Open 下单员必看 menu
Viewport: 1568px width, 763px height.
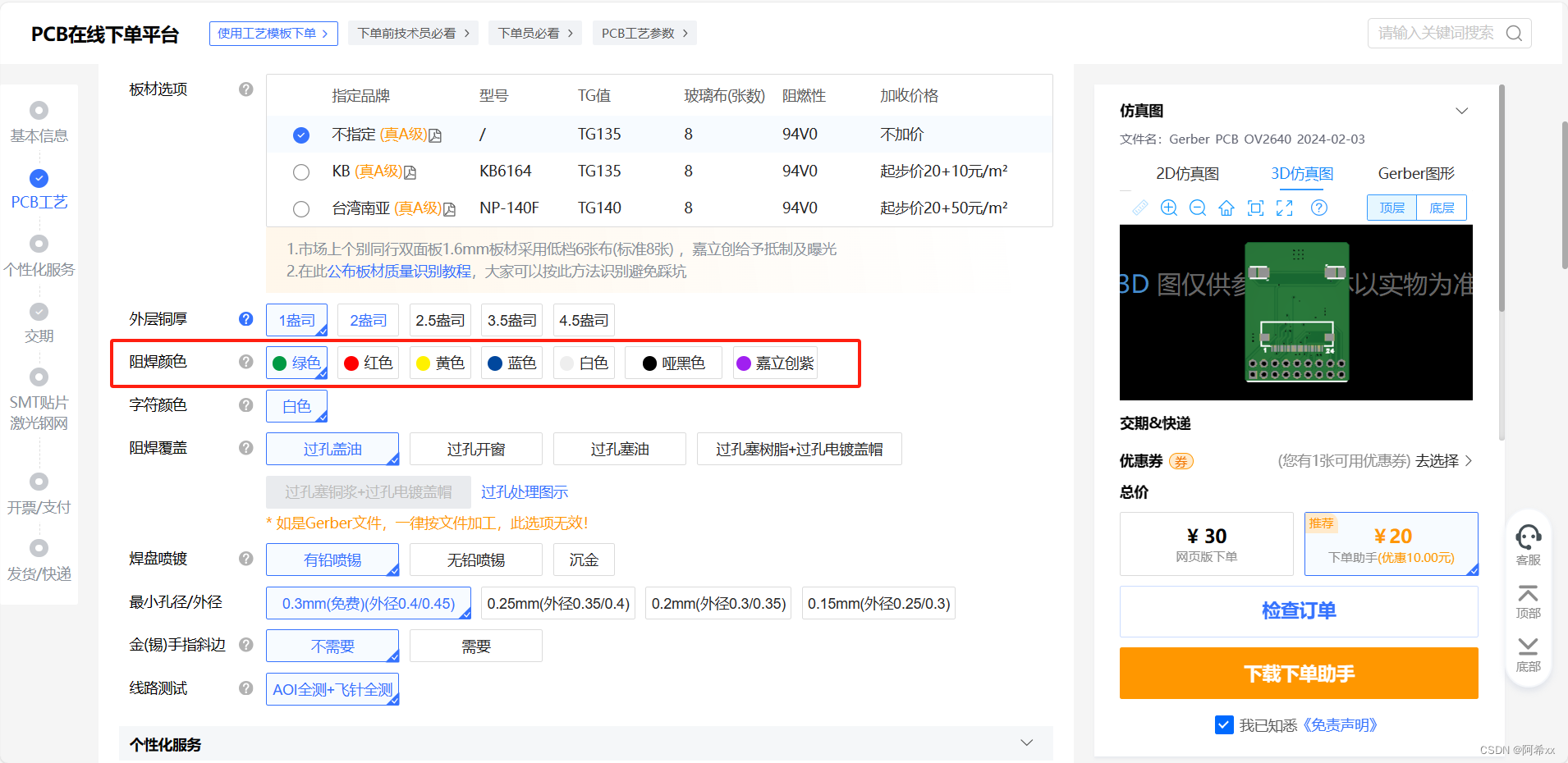[x=535, y=34]
